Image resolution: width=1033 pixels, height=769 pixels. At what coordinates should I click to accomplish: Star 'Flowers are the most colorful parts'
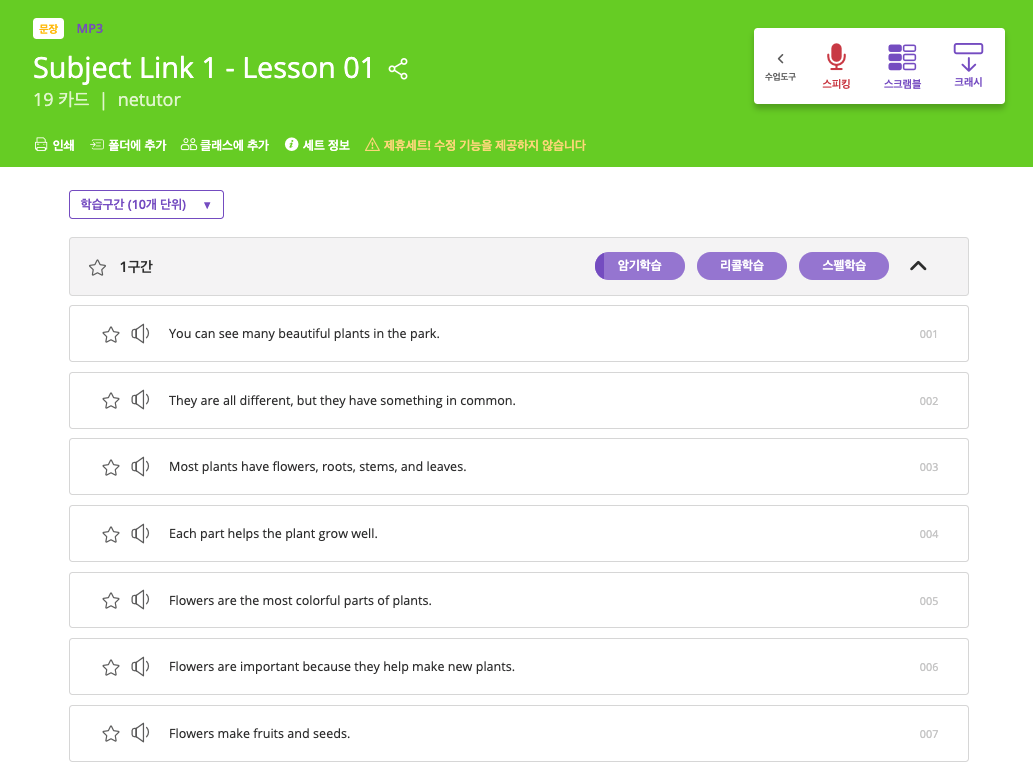pyautogui.click(x=111, y=600)
